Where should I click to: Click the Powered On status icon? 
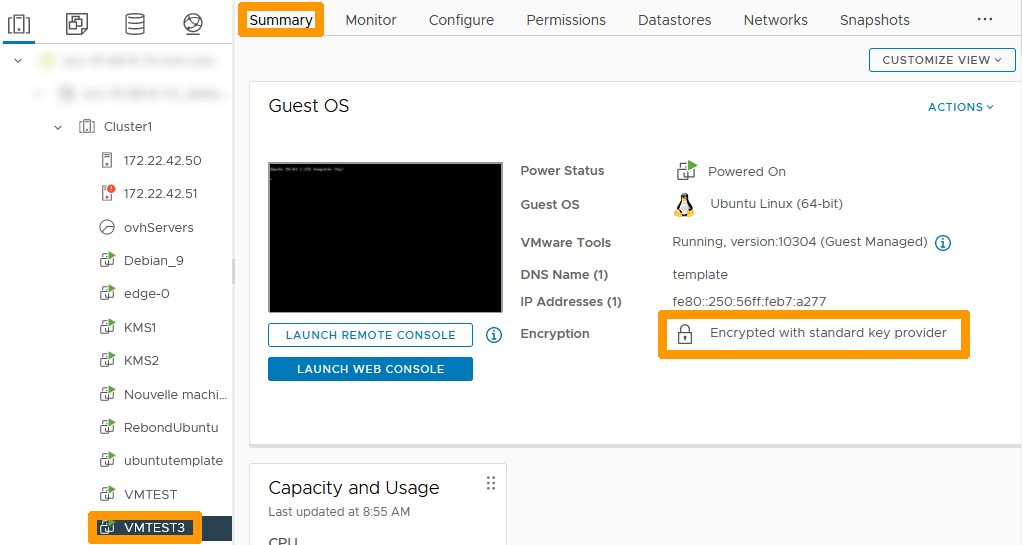tap(686, 171)
